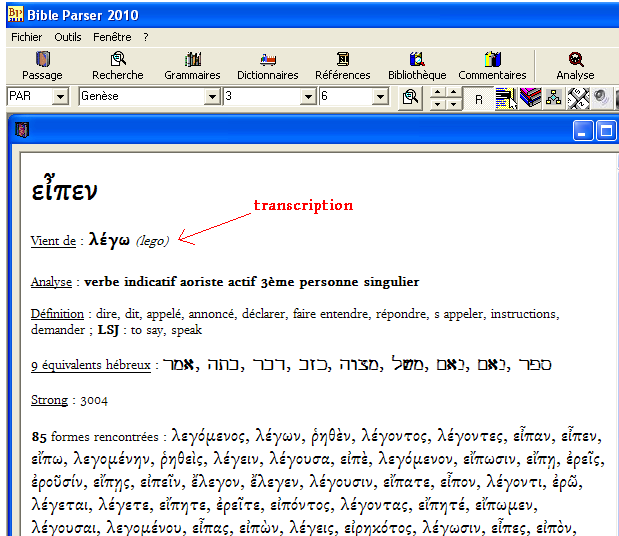Click the verse search magnifier button
The width and height of the screenshot is (619, 536).
tap(410, 97)
